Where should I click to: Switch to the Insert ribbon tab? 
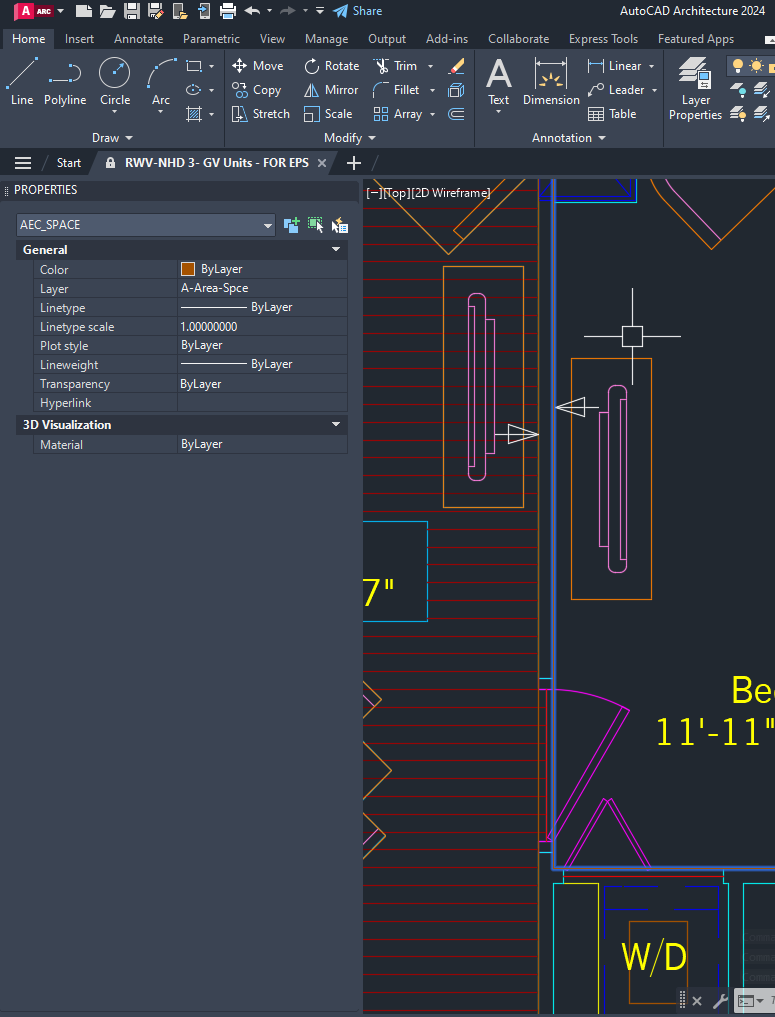(79, 39)
